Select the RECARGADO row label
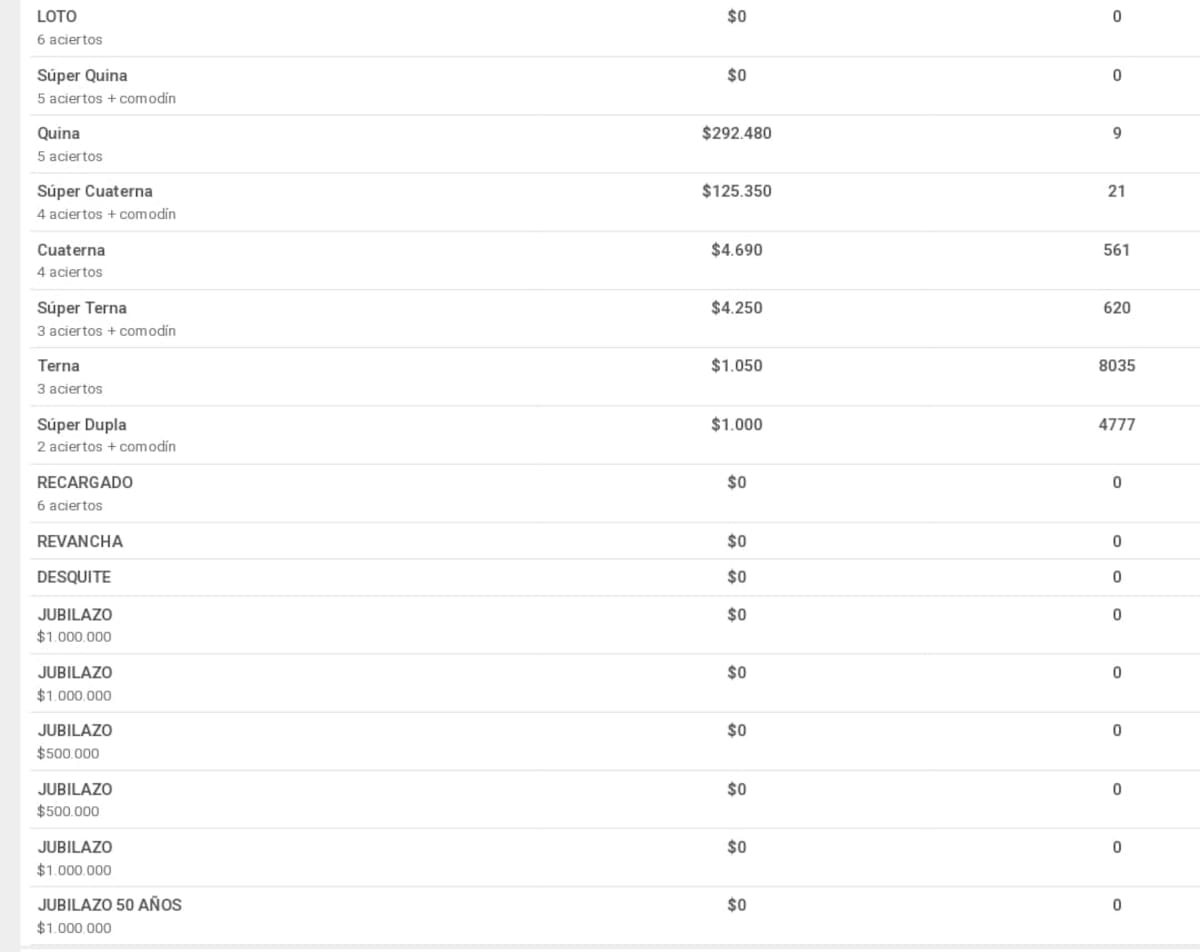This screenshot has height=952, width=1200. coord(85,482)
